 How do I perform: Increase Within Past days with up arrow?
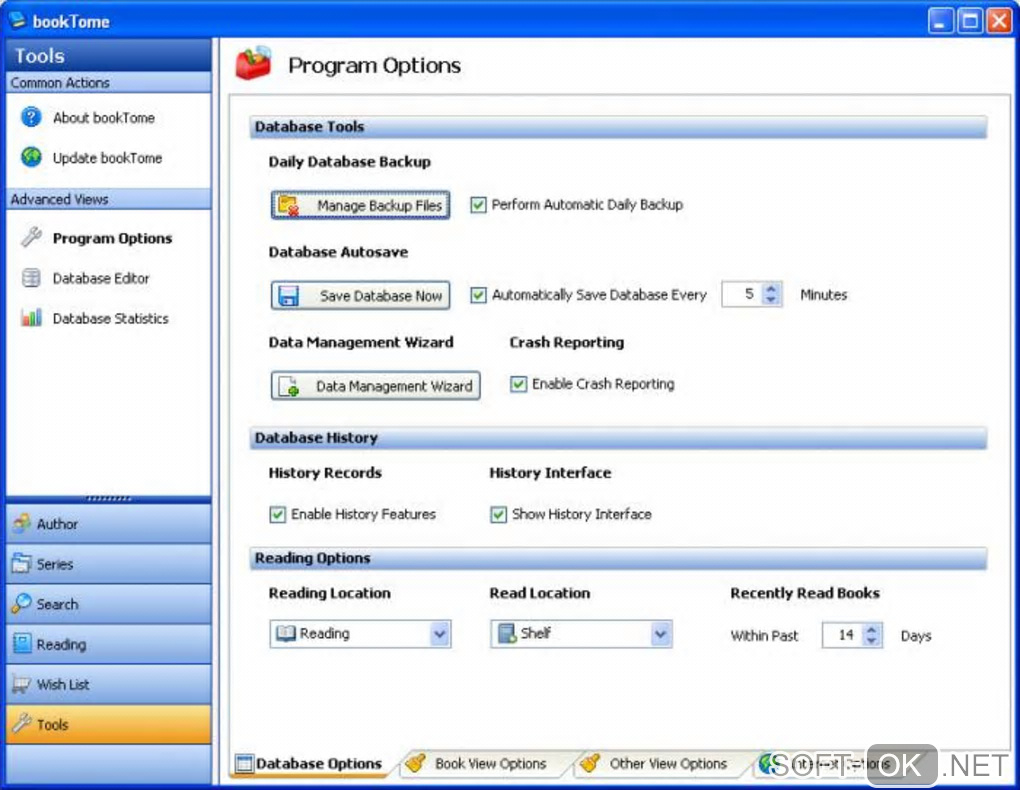coord(871,629)
